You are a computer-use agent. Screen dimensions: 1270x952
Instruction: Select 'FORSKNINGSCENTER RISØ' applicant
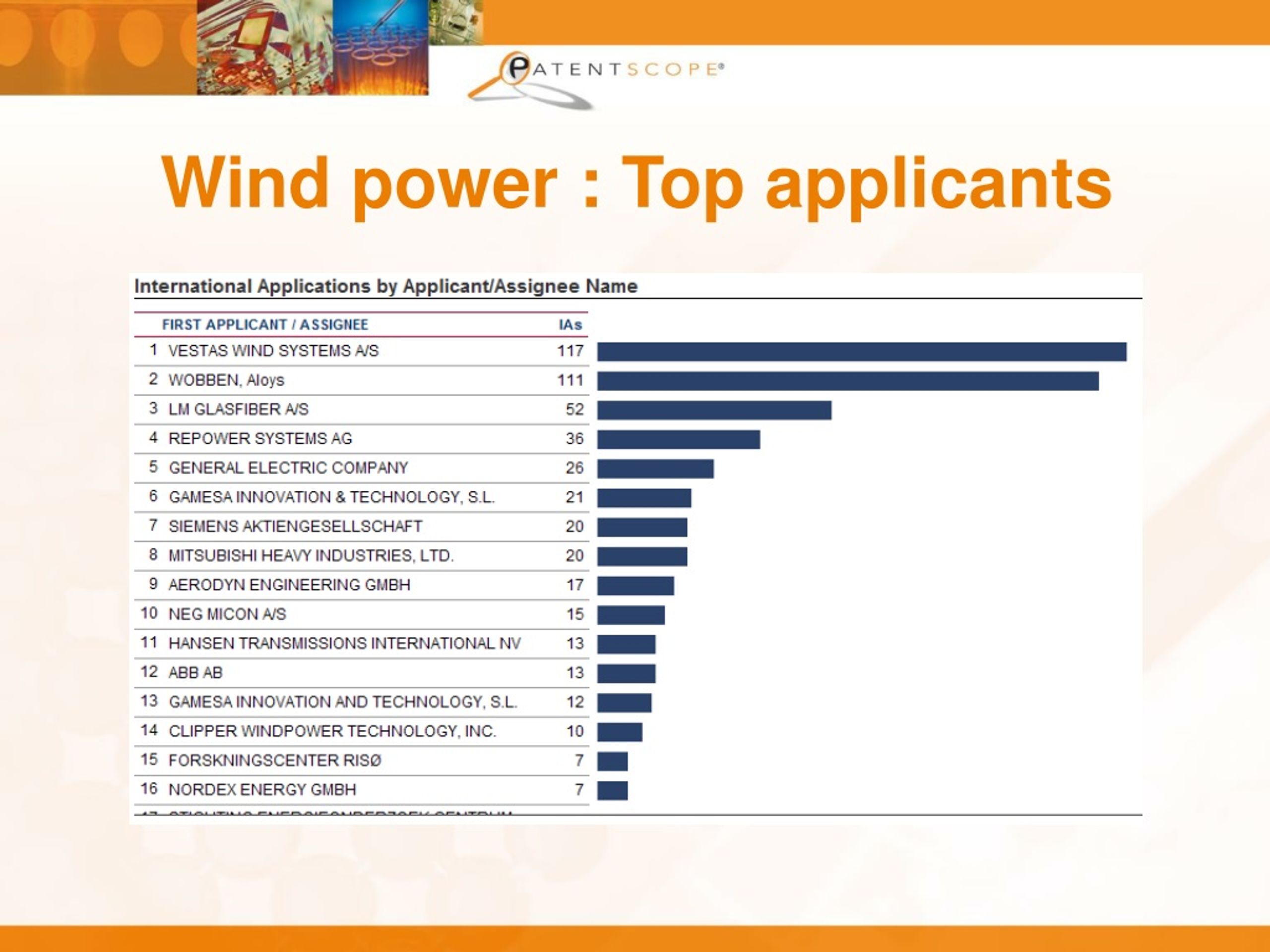(275, 760)
